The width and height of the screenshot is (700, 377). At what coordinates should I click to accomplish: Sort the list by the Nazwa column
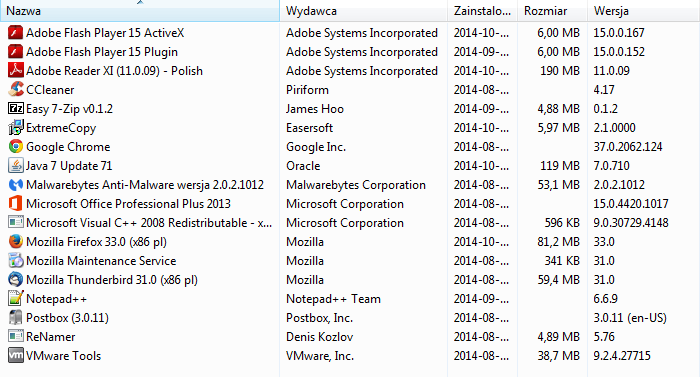[x=140, y=11]
